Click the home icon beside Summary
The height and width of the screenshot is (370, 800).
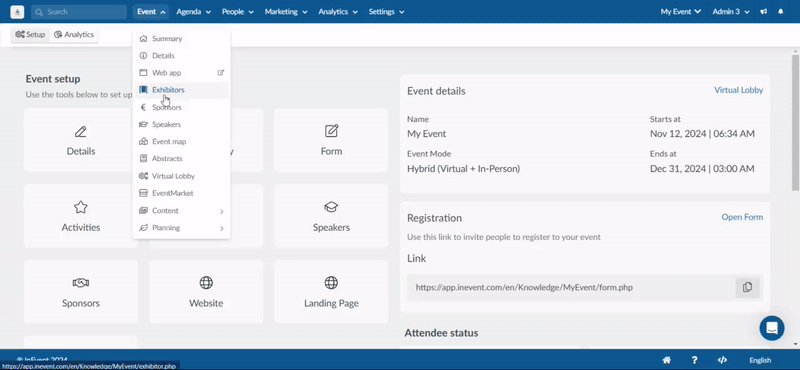tap(143, 39)
